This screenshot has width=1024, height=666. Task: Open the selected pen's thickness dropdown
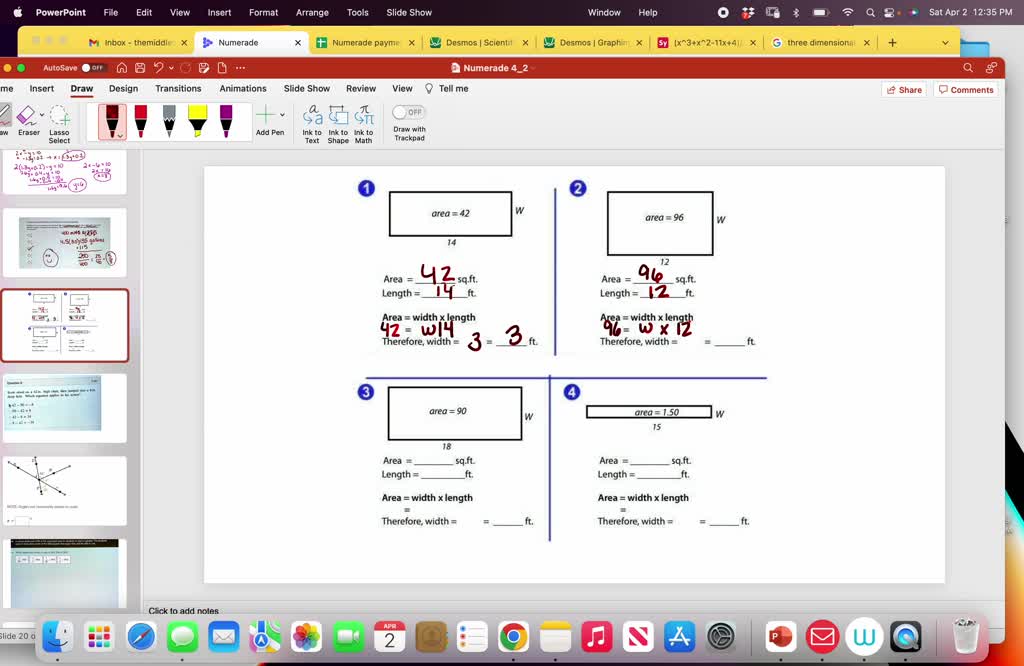(120, 134)
